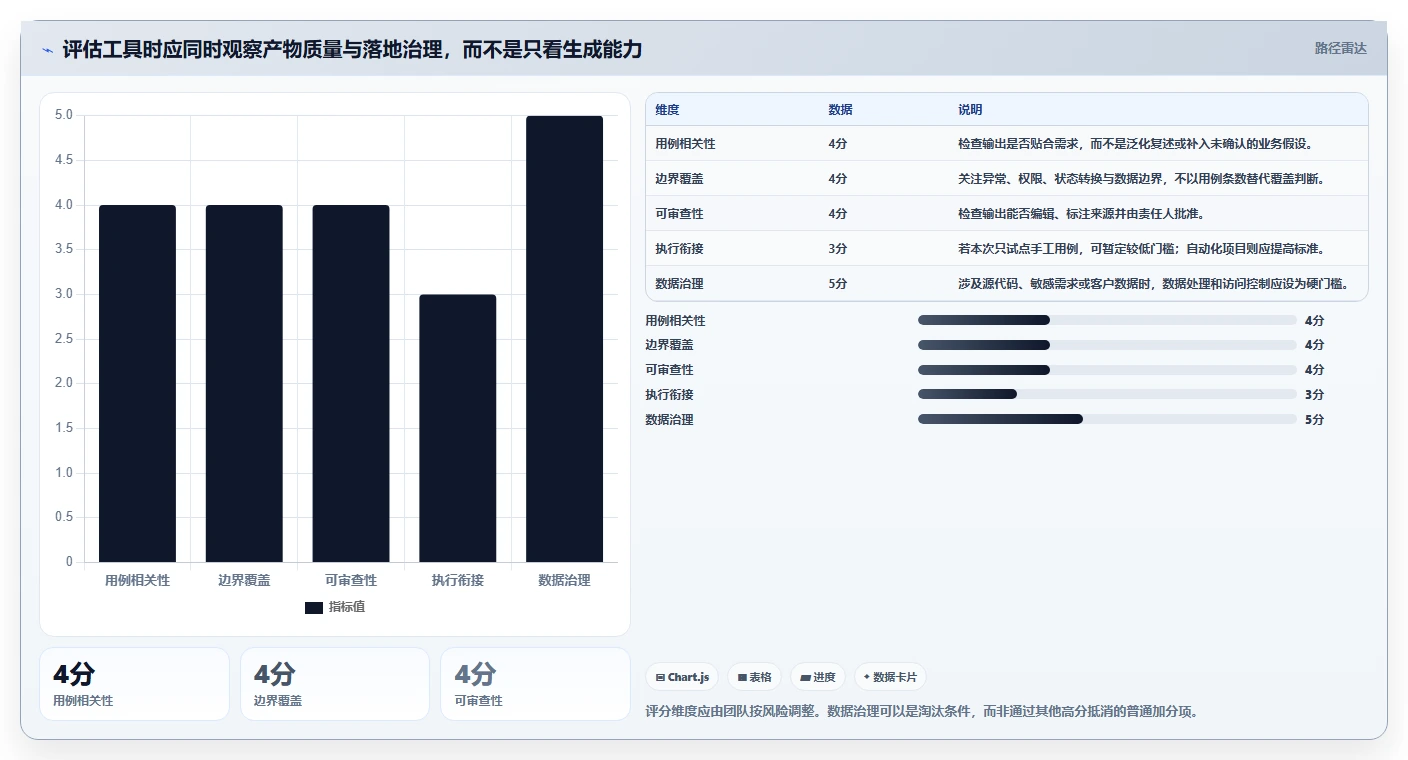Click the 可审查性 x-axis label
The width and height of the screenshot is (1408, 760).
(x=351, y=580)
